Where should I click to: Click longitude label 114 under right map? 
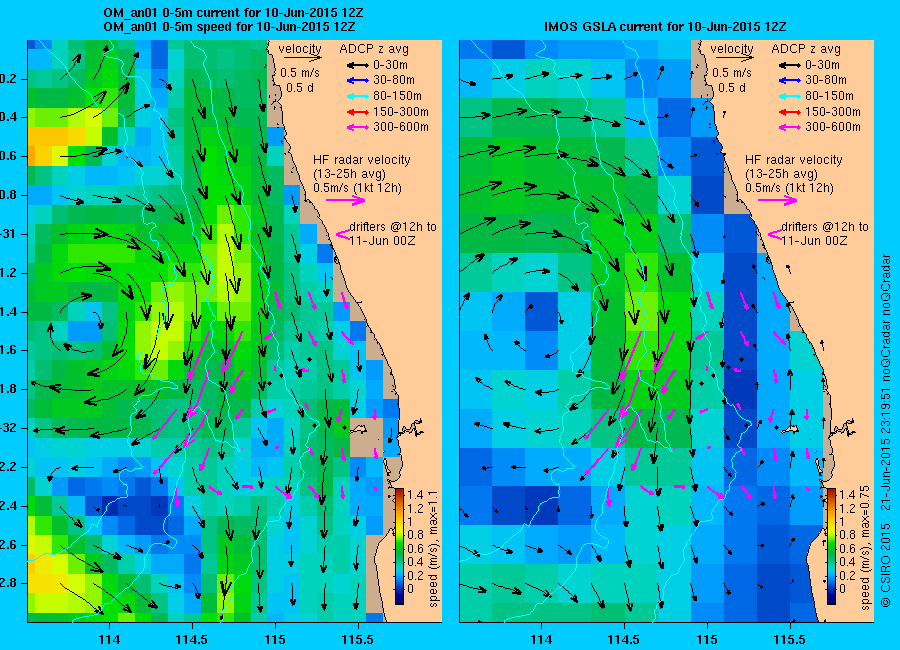[x=541, y=639]
